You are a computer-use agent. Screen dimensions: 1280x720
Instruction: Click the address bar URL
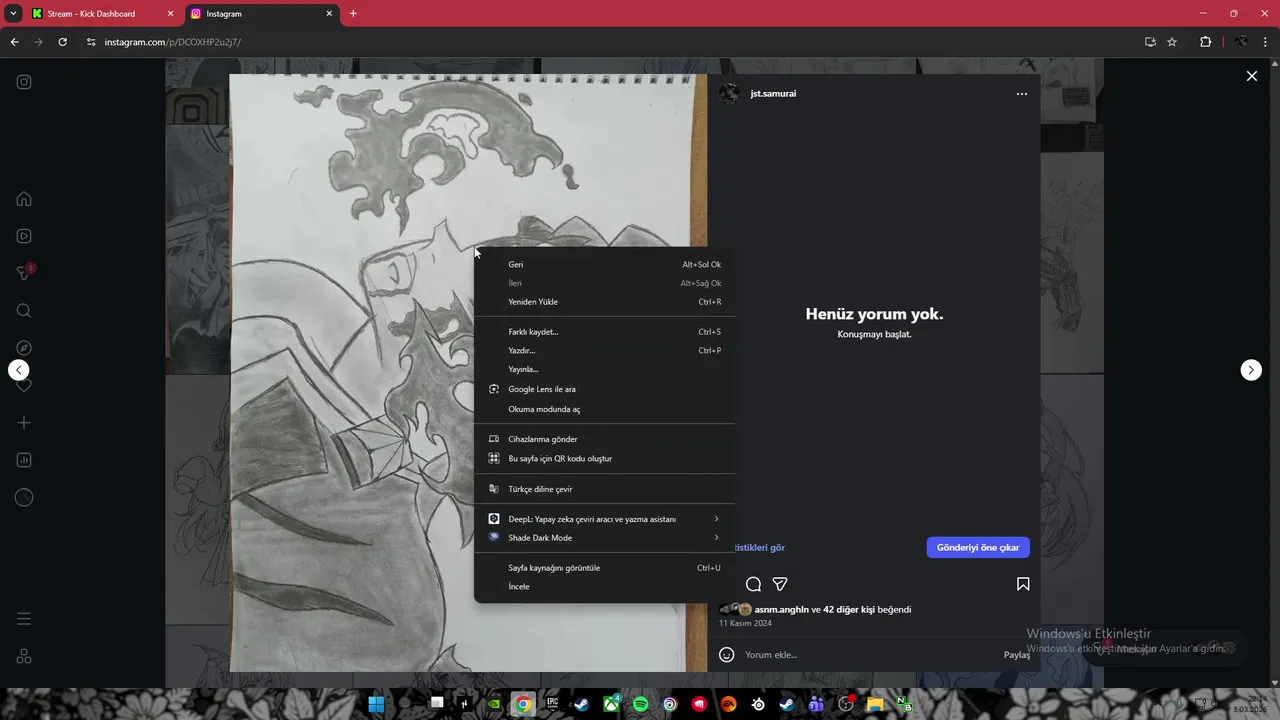pyautogui.click(x=173, y=42)
